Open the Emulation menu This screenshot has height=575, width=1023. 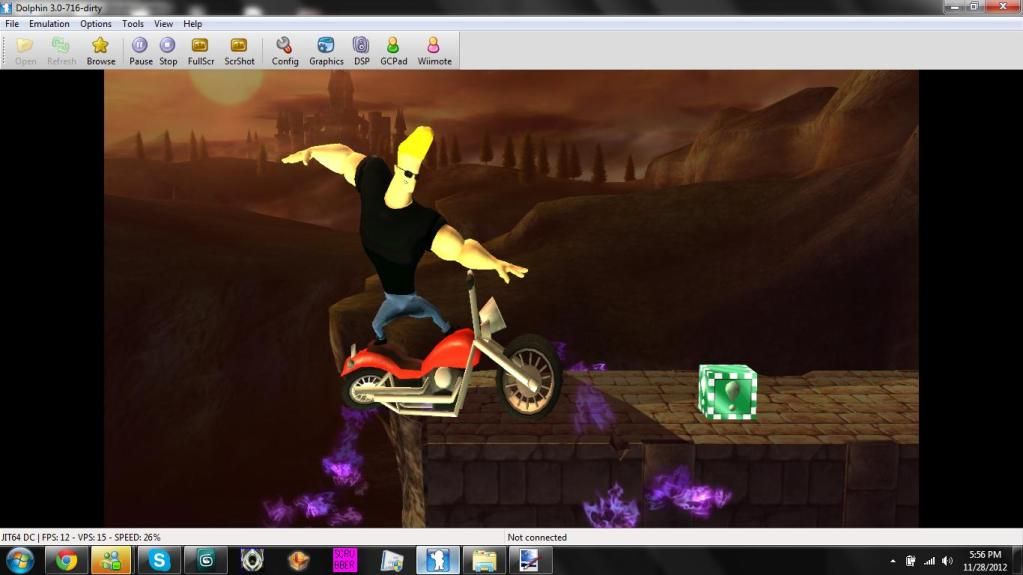49,23
